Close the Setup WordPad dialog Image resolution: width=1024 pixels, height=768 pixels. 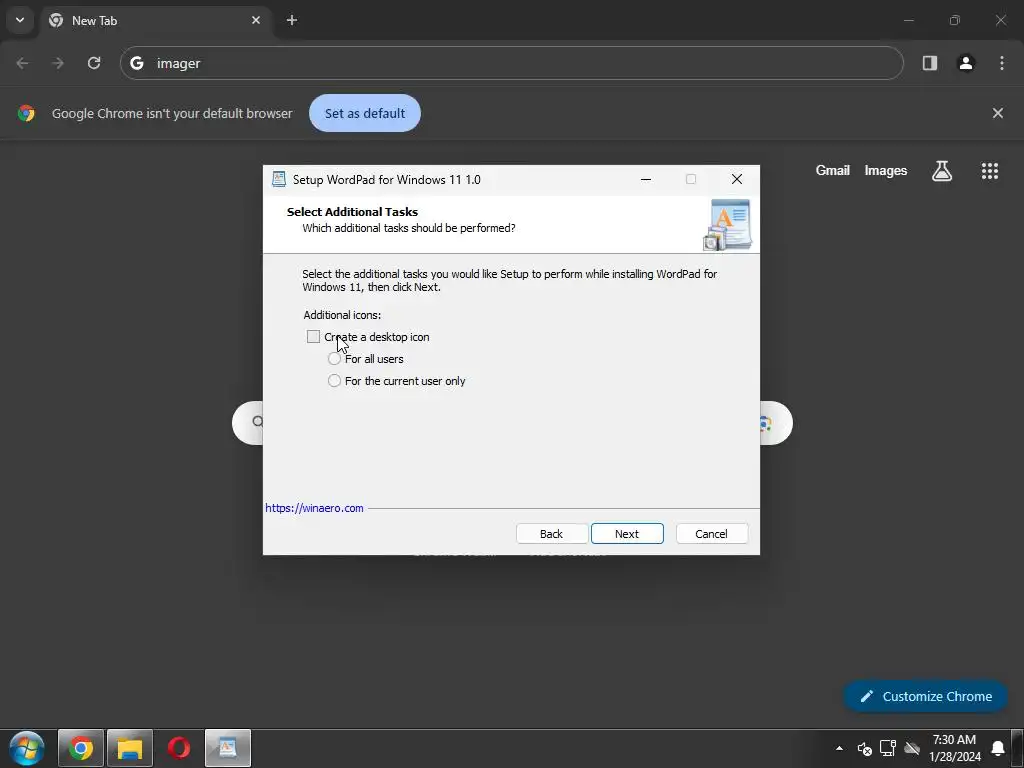coord(737,180)
